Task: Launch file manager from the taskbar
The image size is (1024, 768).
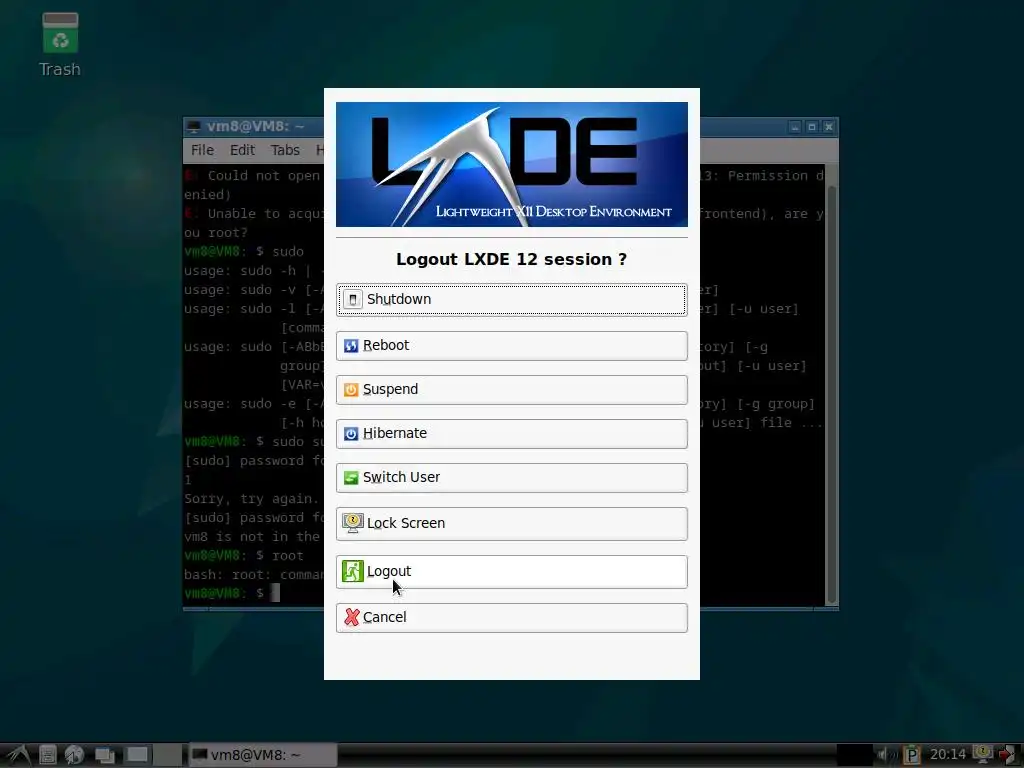Action: (48, 755)
